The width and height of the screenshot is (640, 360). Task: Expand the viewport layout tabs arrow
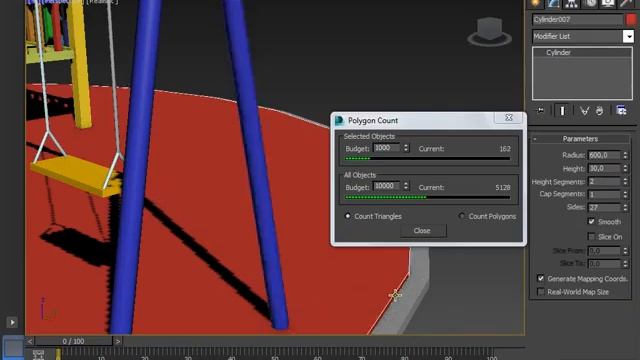12,322
